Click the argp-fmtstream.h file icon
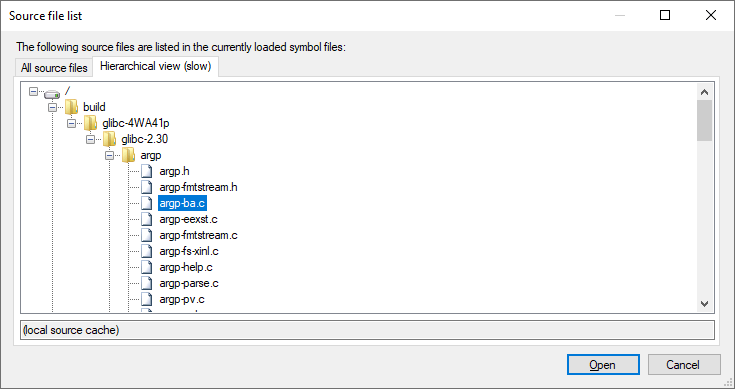Screen dimensions: 735x389 point(147,187)
